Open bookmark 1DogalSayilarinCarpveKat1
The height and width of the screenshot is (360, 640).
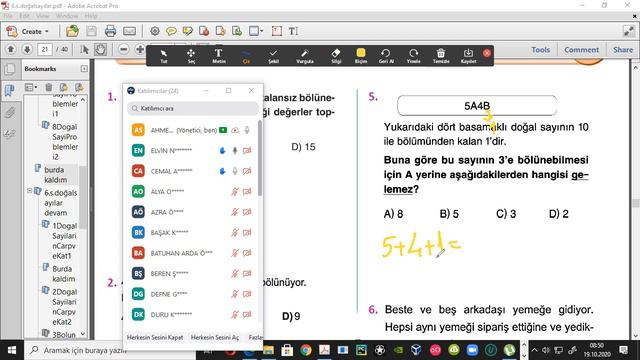click(x=64, y=241)
